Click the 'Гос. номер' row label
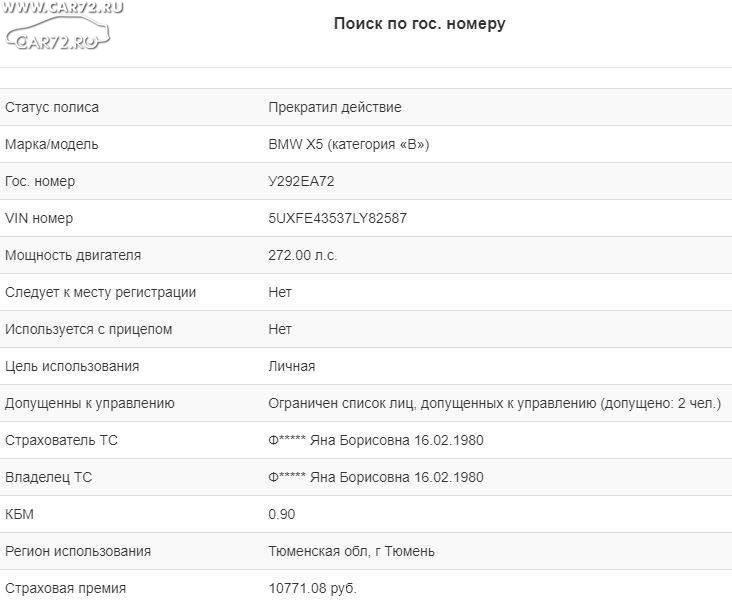The width and height of the screenshot is (732, 608). [40, 181]
